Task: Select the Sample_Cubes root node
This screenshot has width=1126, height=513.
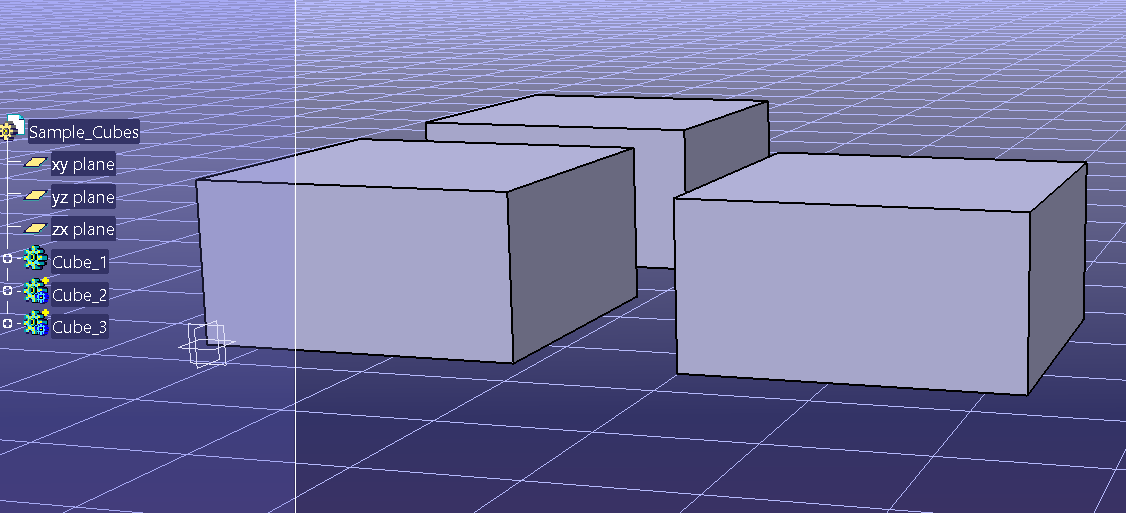Action: [83, 132]
